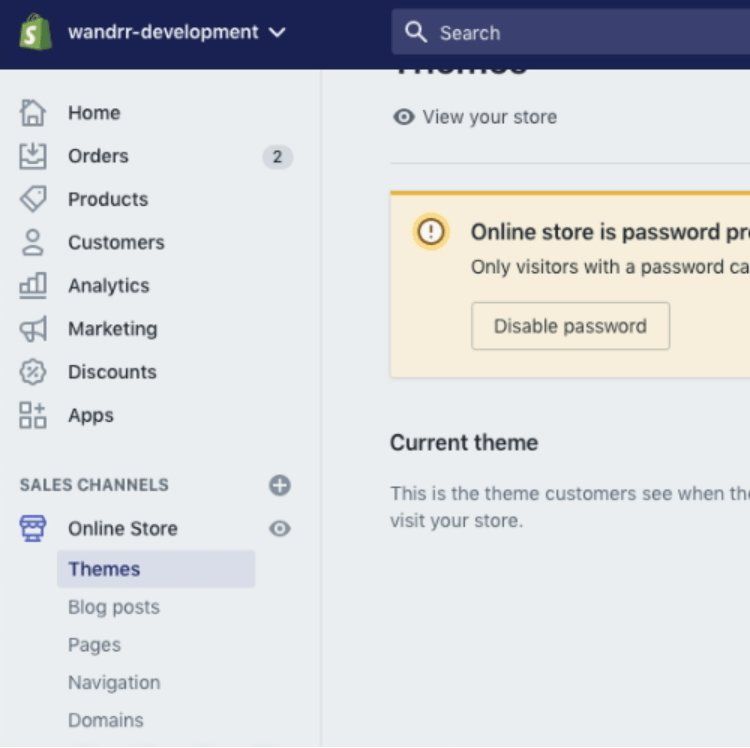Select Themes in Online Store submenu
This screenshot has width=750, height=748.
(x=104, y=569)
